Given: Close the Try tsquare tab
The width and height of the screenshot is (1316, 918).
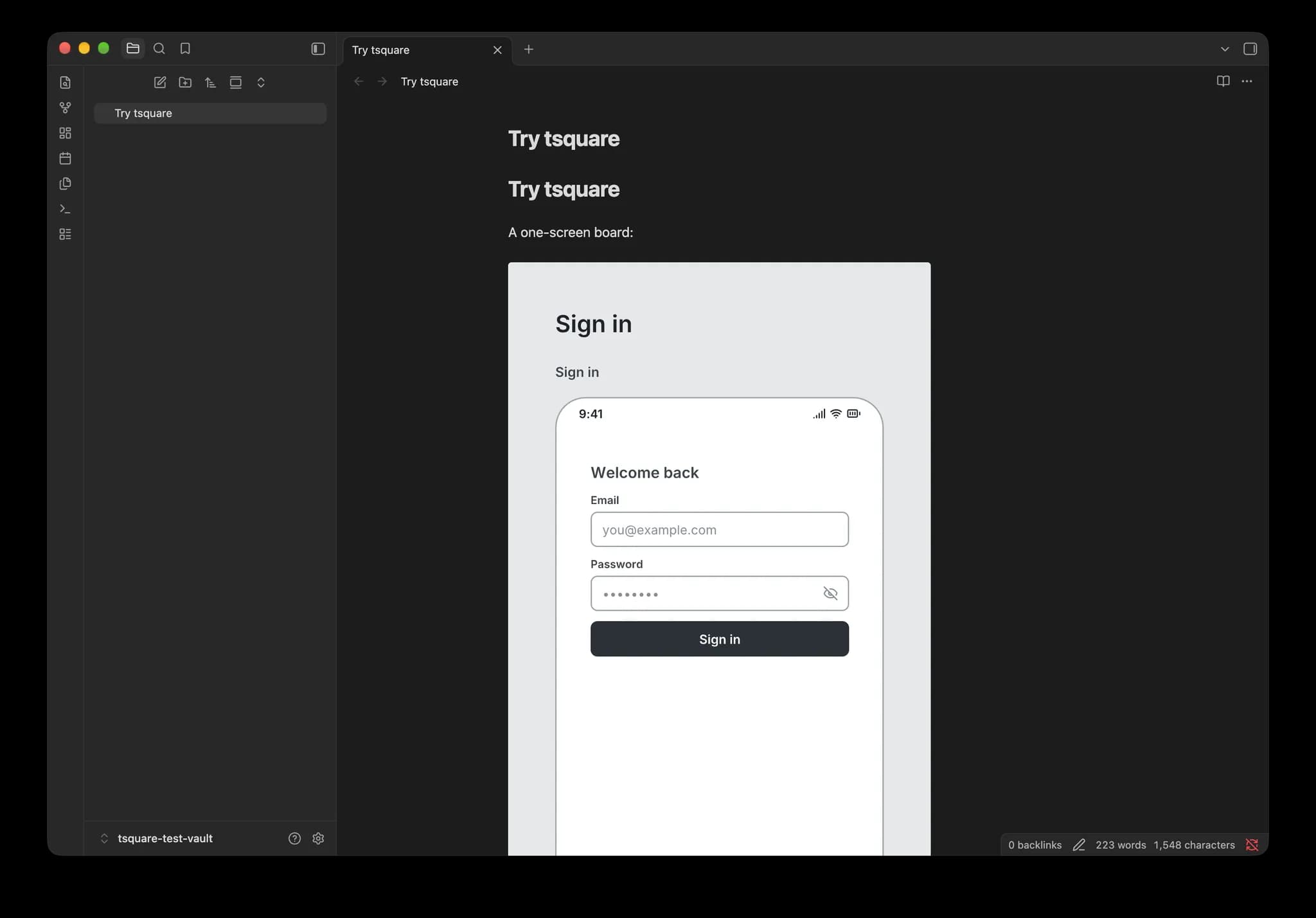Looking at the screenshot, I should point(497,50).
